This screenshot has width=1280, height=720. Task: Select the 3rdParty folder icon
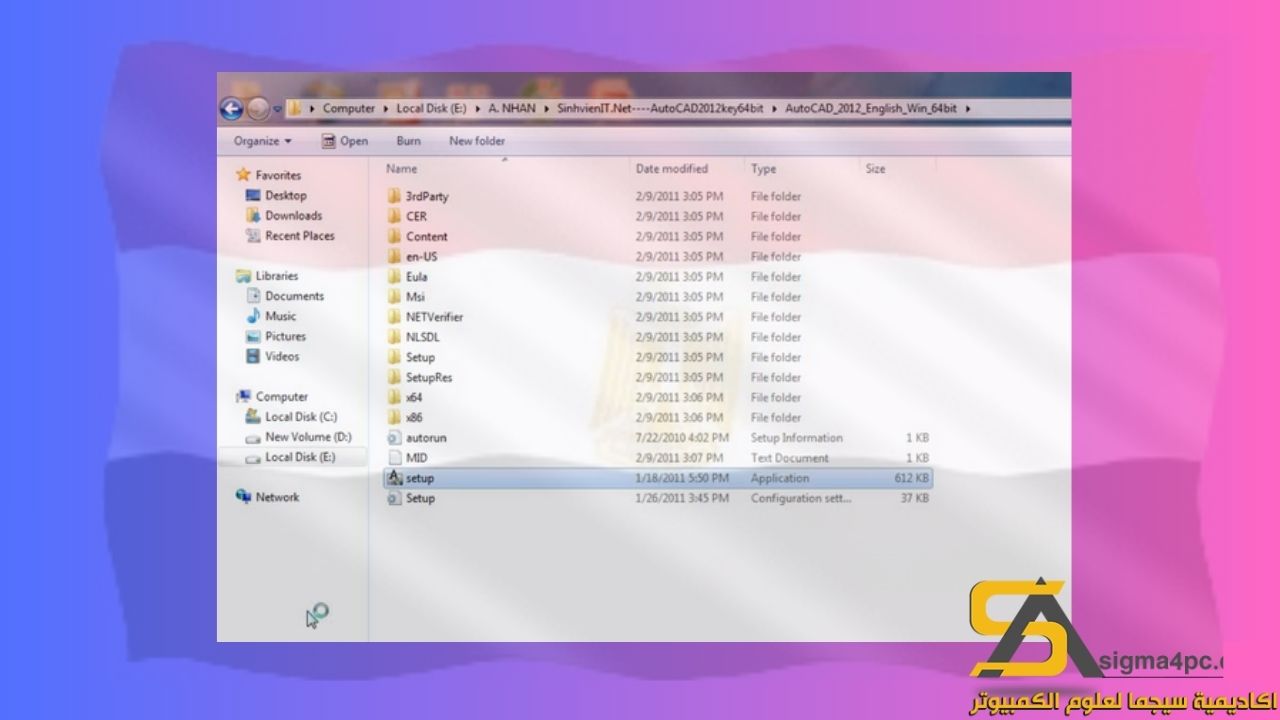click(x=394, y=196)
